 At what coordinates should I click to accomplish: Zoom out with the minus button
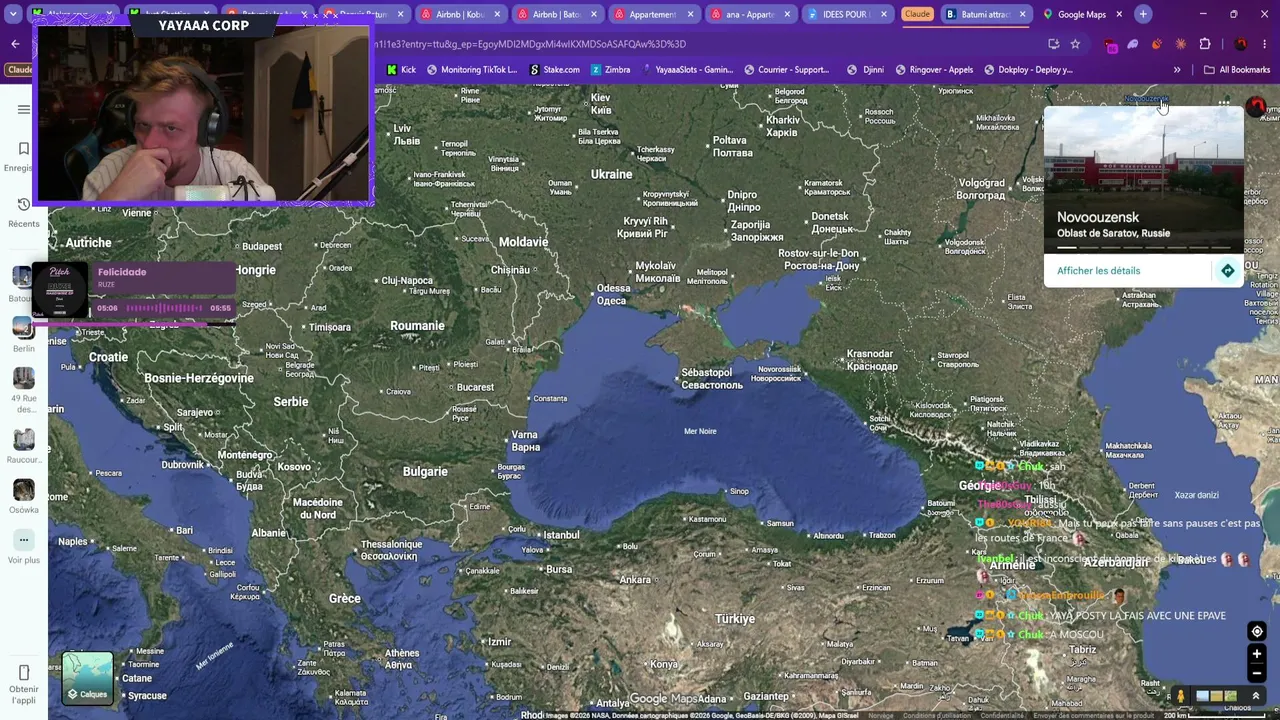point(1257,673)
